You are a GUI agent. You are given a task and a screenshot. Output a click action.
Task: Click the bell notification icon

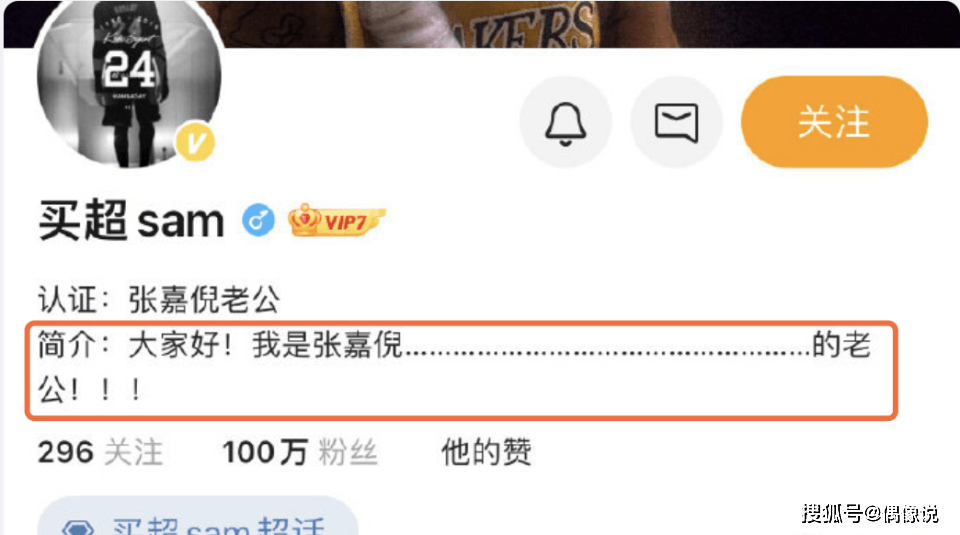[565, 123]
